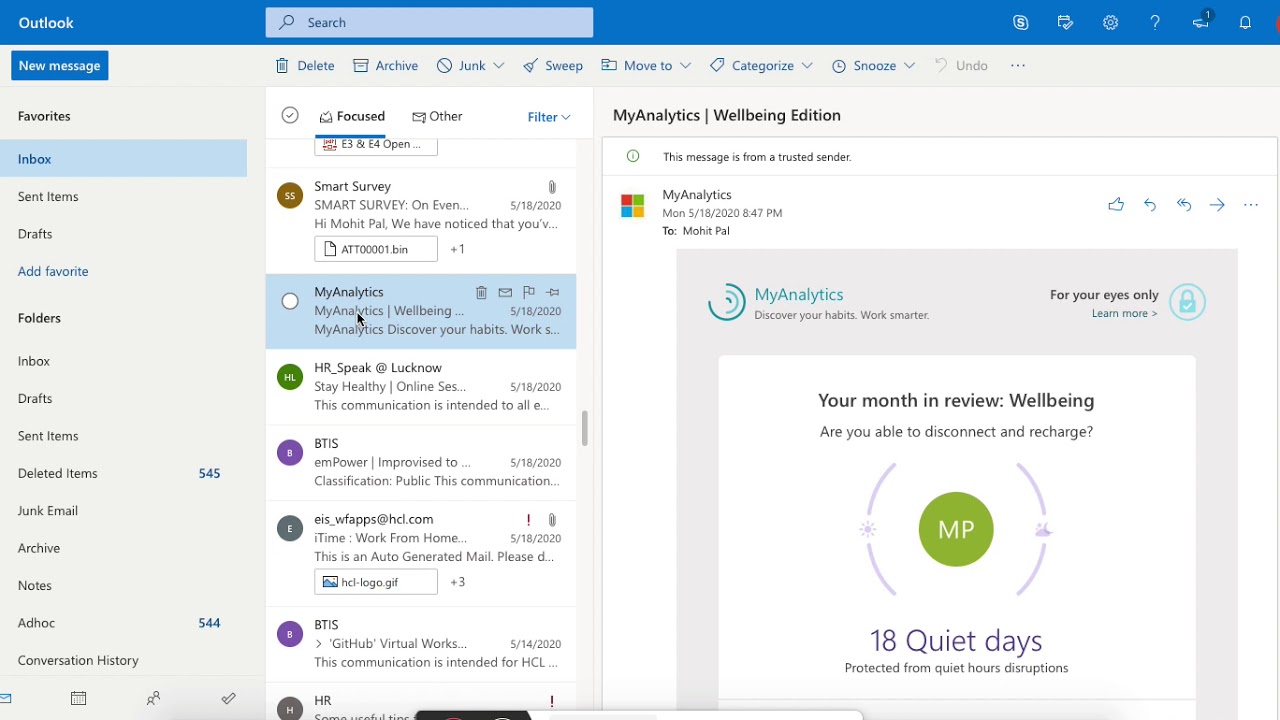Click the Outlook app title
1280x720 pixels.
pos(46,22)
